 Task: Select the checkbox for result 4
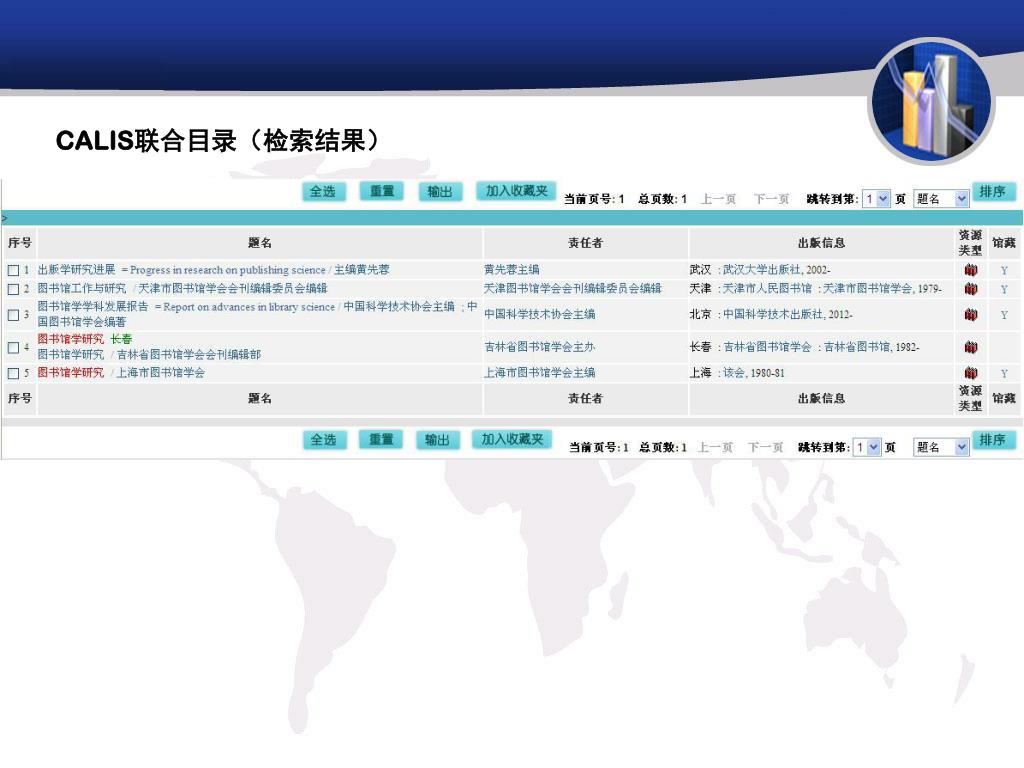pyautogui.click(x=13, y=348)
